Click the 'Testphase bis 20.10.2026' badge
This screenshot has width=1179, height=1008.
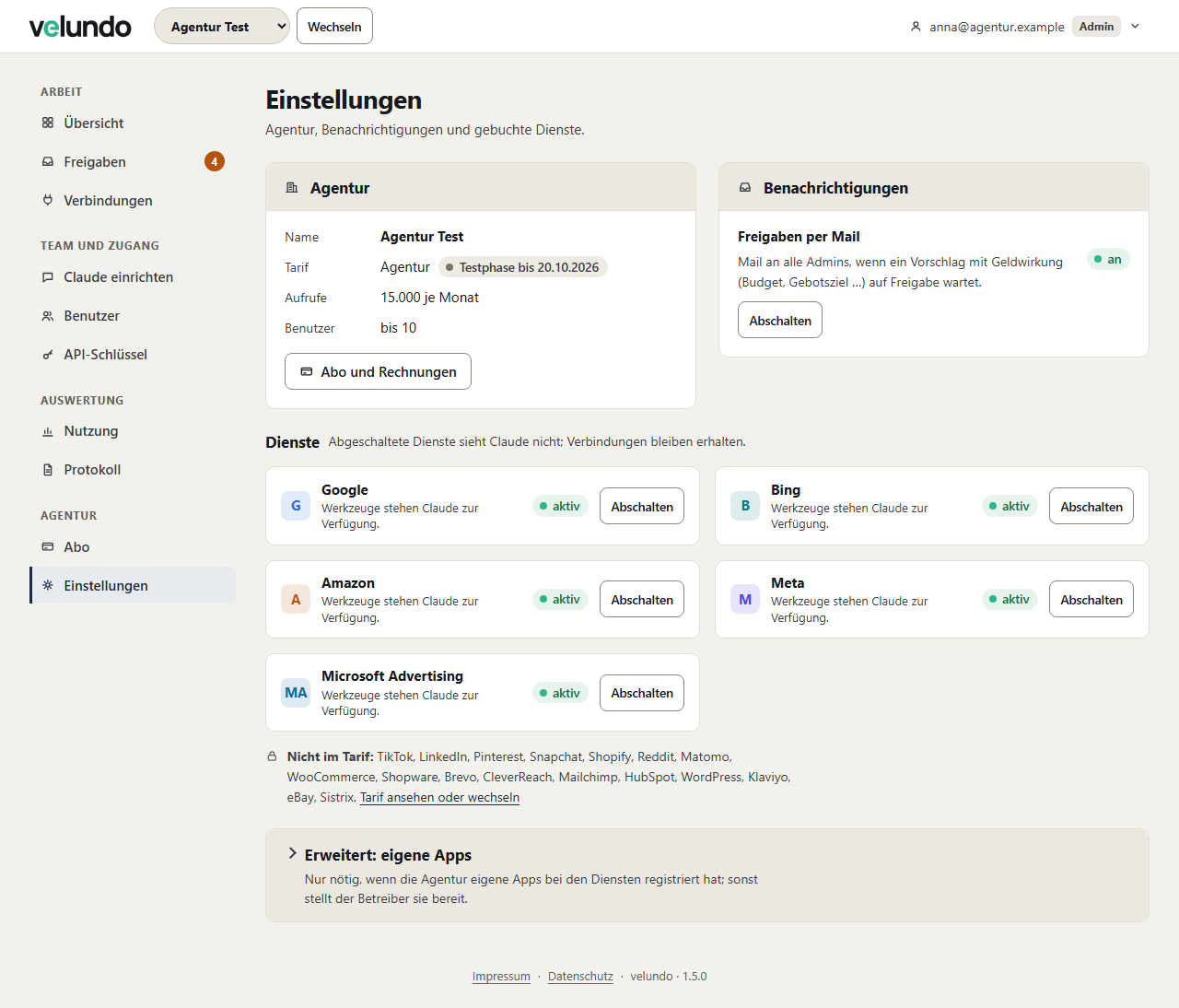pyautogui.click(x=522, y=267)
